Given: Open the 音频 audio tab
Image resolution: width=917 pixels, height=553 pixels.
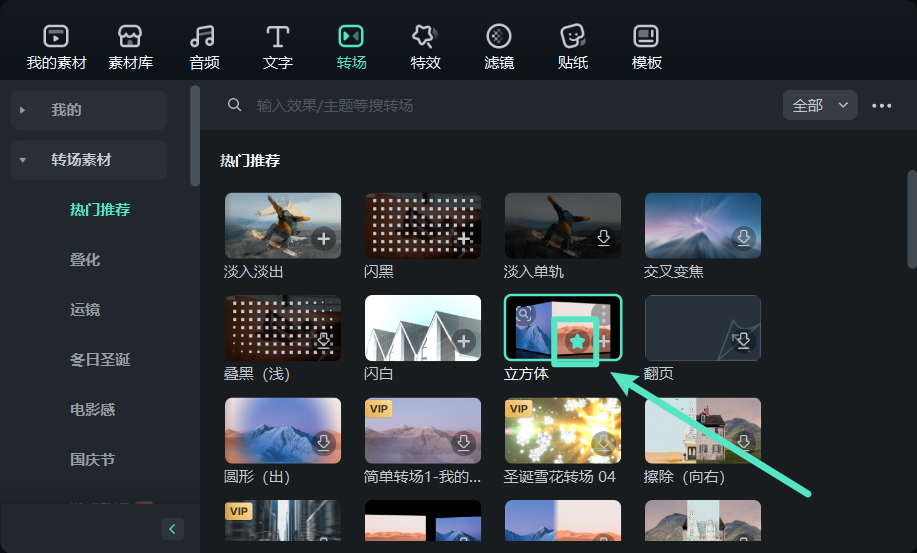Looking at the screenshot, I should click(x=204, y=48).
